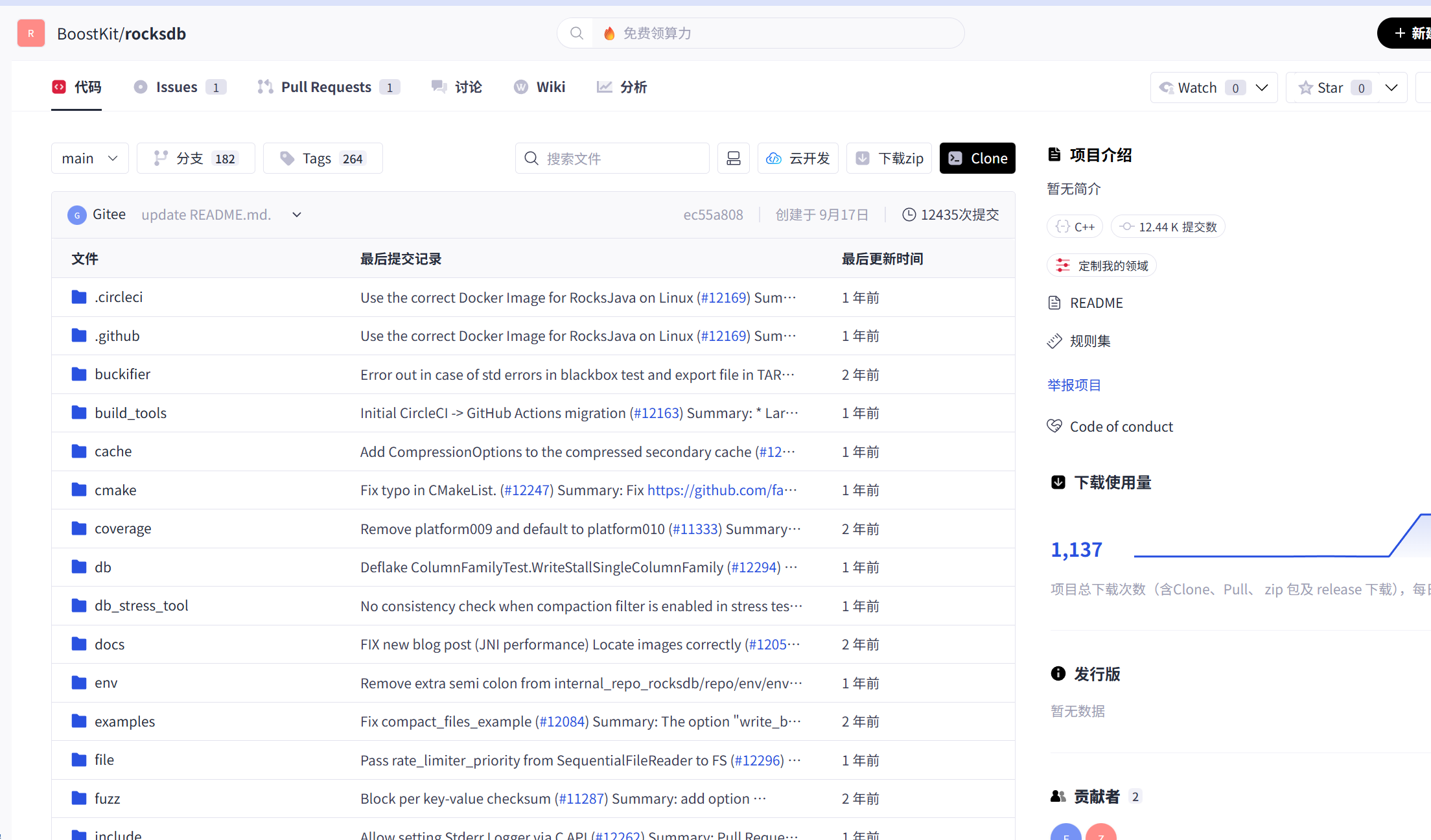Click the file layout view icon
1431x840 pixels.
click(733, 158)
